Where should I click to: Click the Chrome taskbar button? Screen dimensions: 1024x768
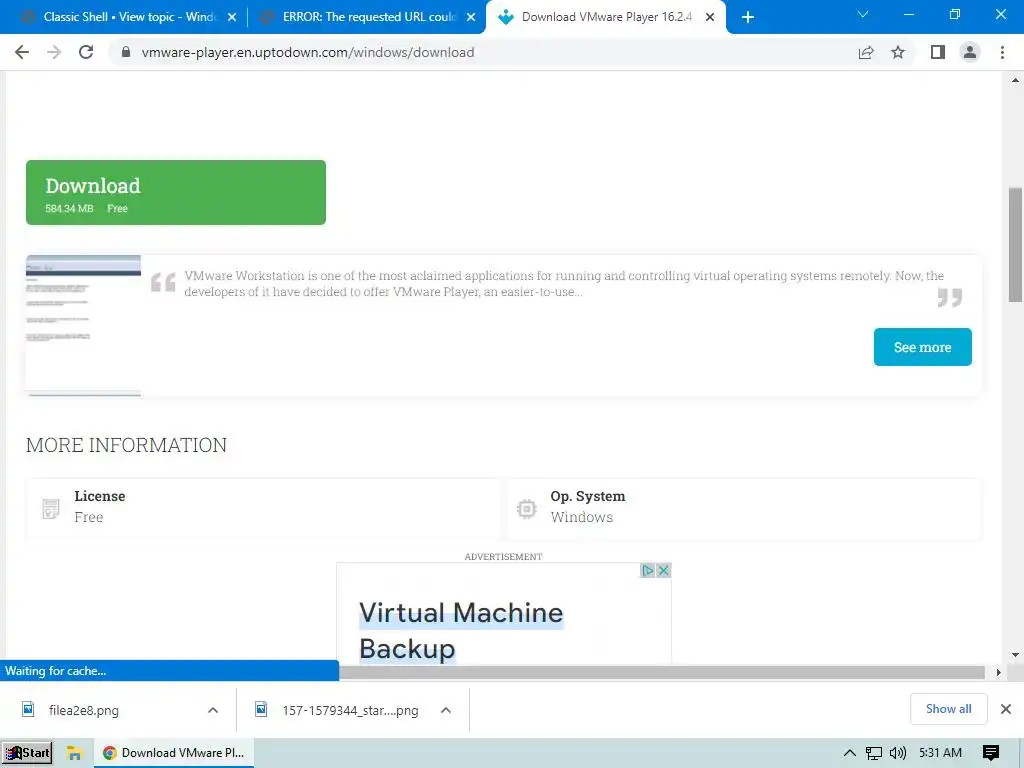coord(174,753)
